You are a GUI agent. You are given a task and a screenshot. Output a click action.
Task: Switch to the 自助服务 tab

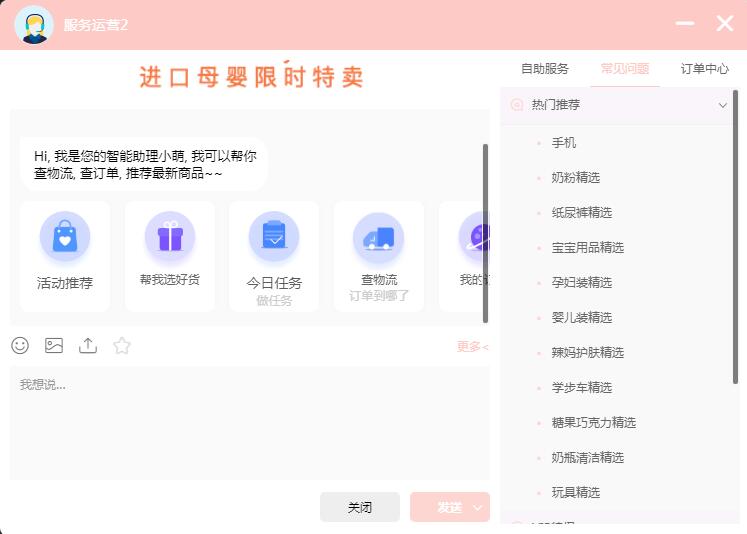pyautogui.click(x=545, y=69)
